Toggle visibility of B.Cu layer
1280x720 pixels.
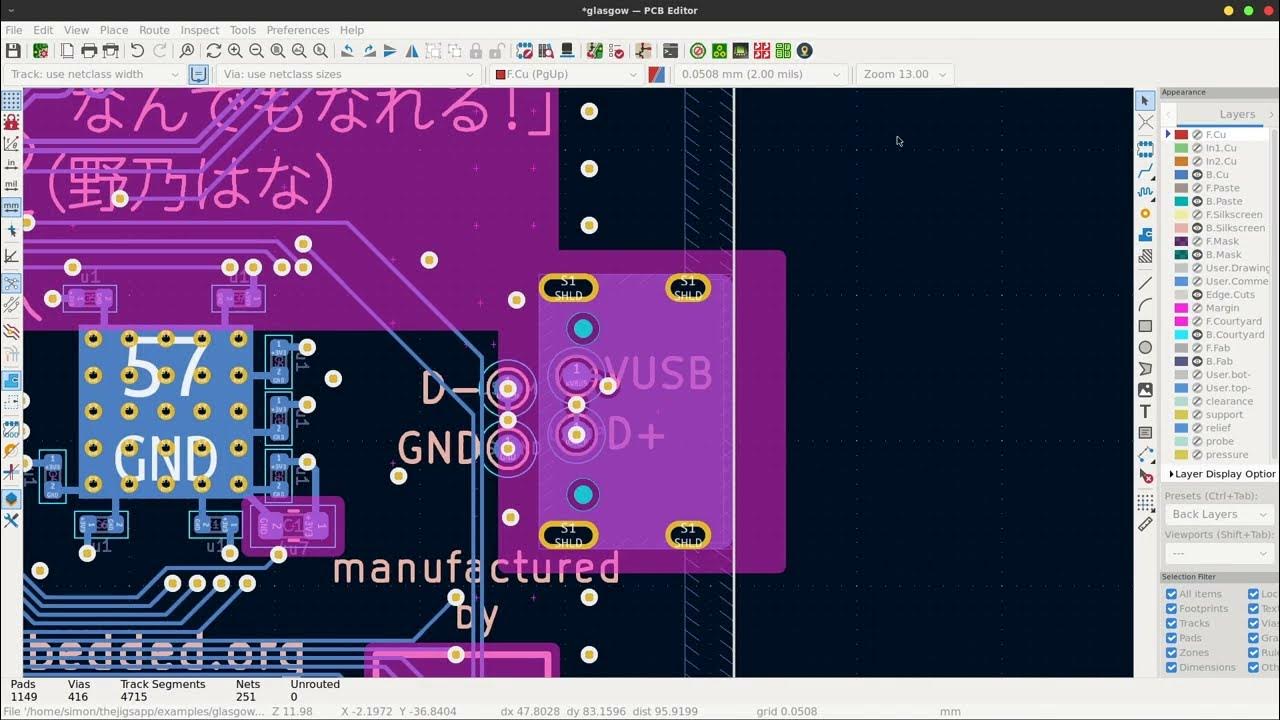1197,174
